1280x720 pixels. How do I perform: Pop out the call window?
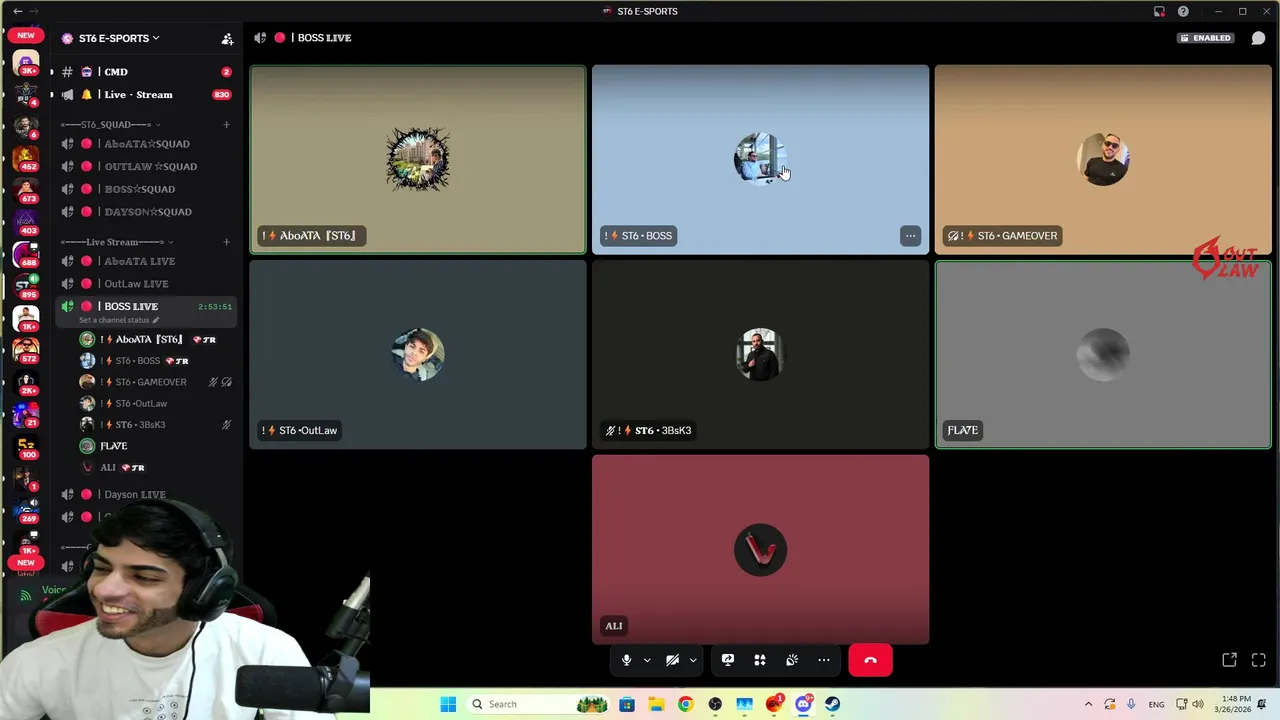(1230, 660)
